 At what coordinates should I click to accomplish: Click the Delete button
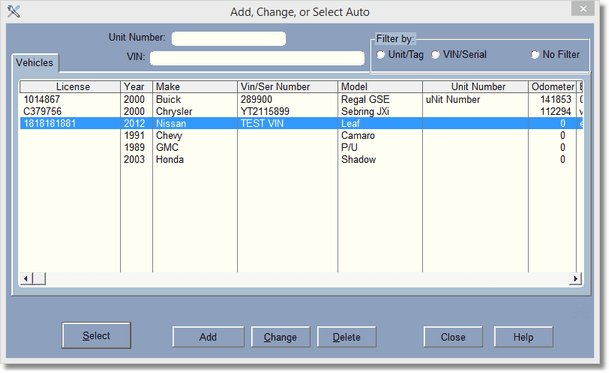pos(346,337)
